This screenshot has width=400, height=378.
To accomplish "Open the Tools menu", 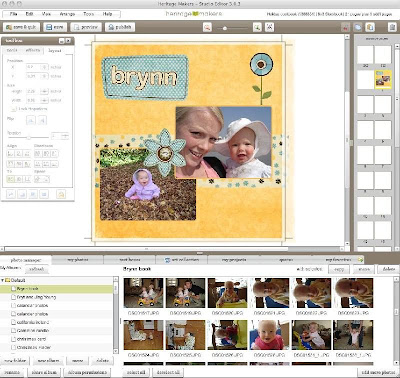I will 89,14.
